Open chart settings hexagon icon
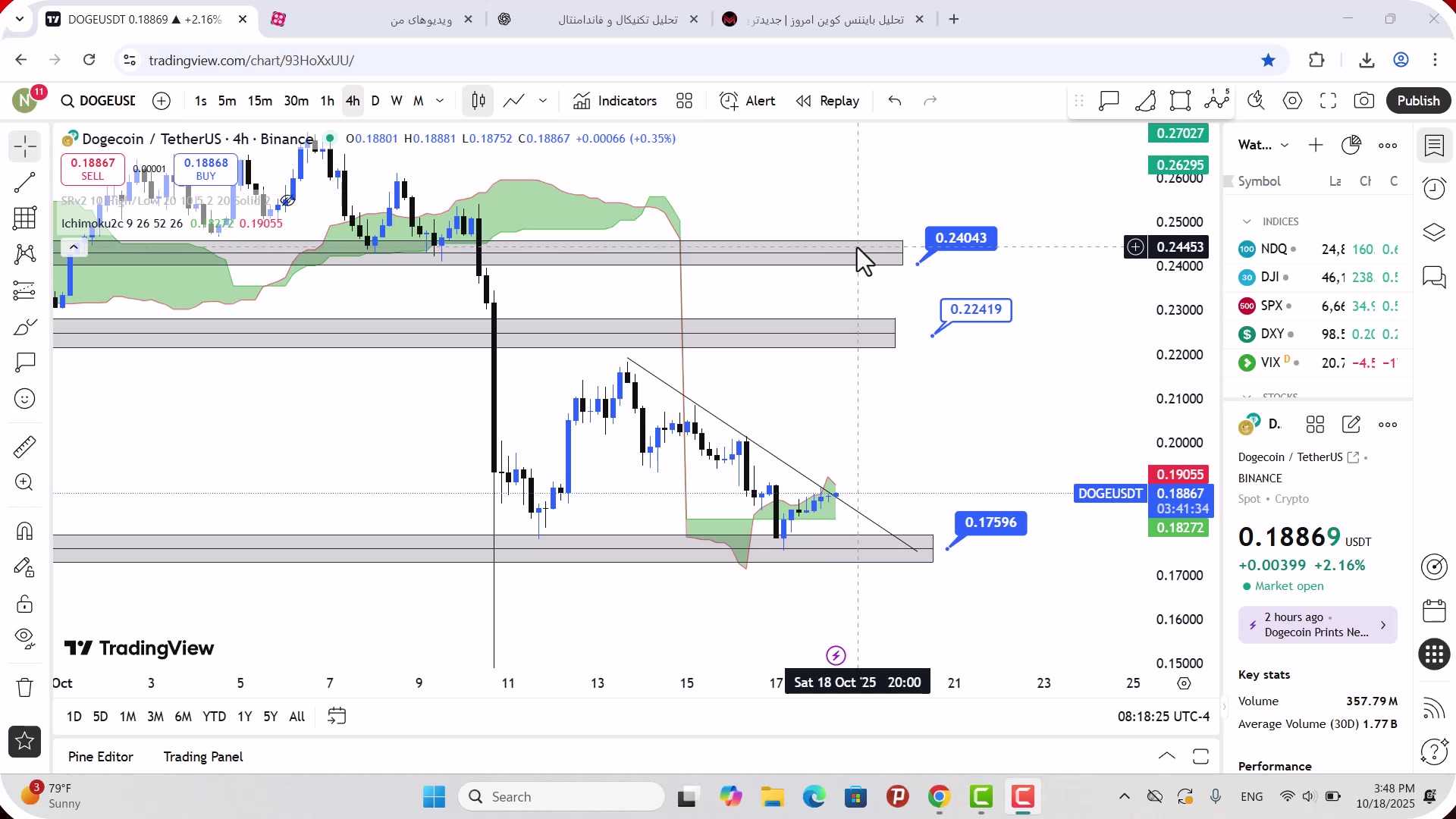Image resolution: width=1456 pixels, height=819 pixels. (1292, 101)
